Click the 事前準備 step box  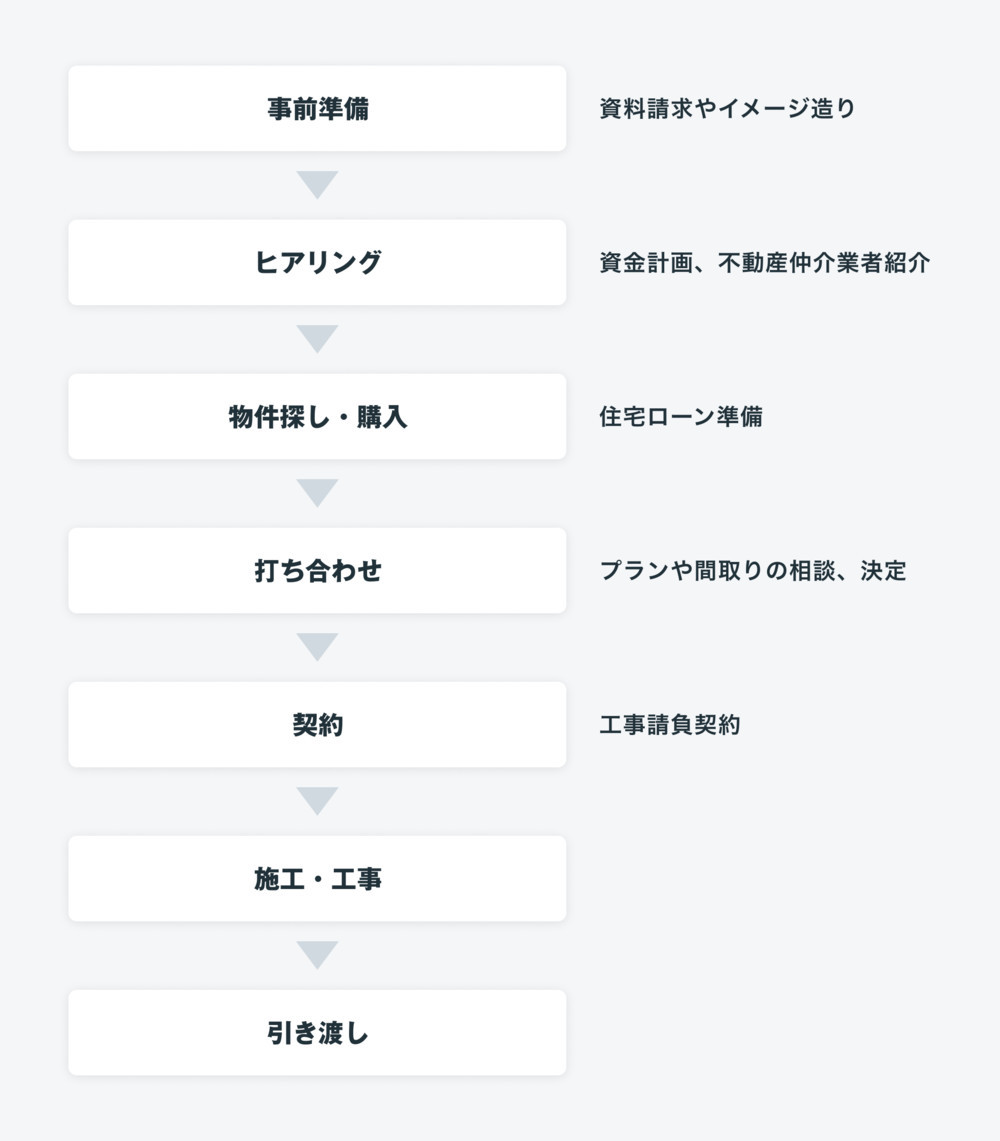(x=317, y=108)
